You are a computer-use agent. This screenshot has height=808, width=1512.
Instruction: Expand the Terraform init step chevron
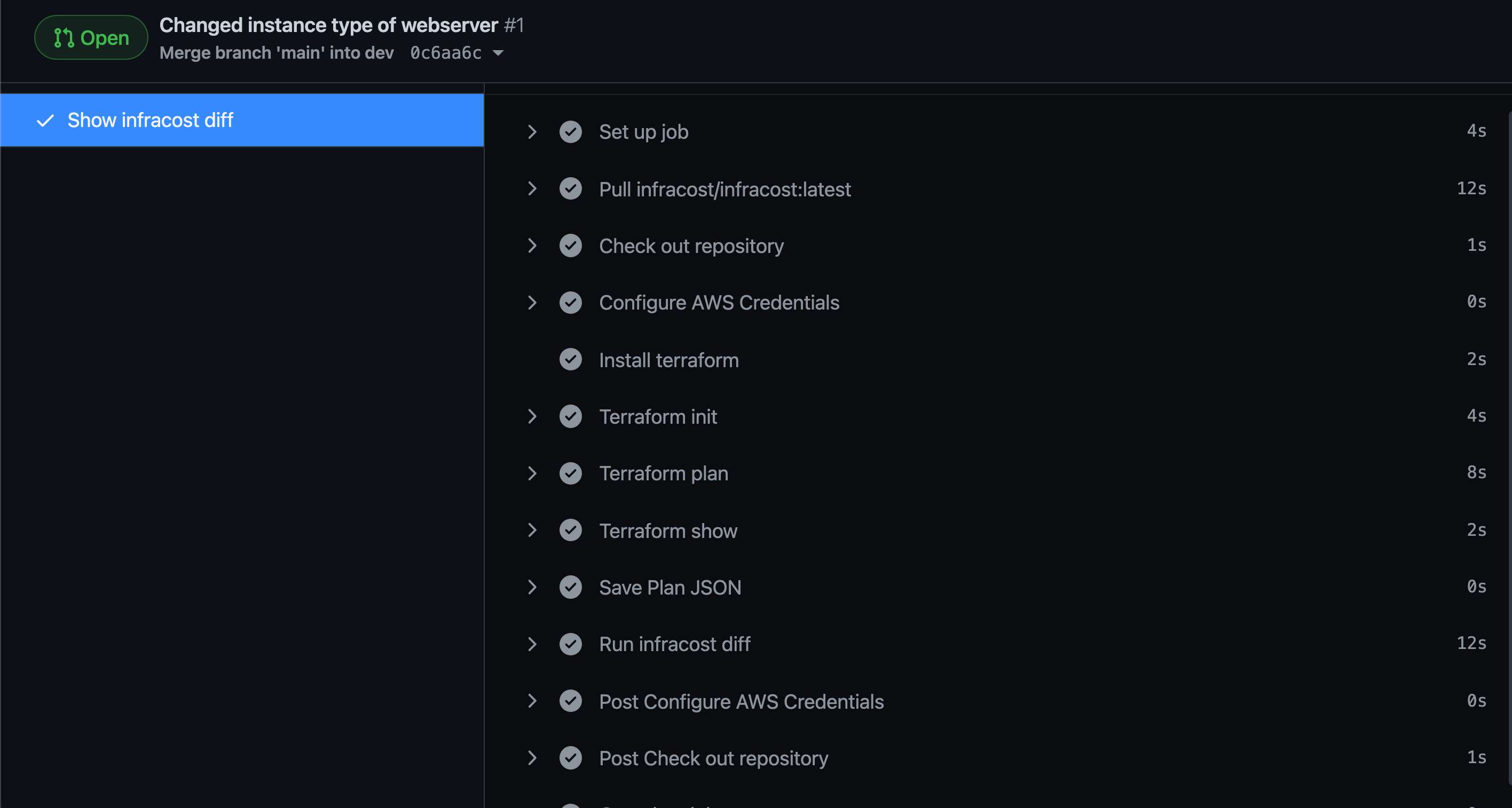[532, 416]
